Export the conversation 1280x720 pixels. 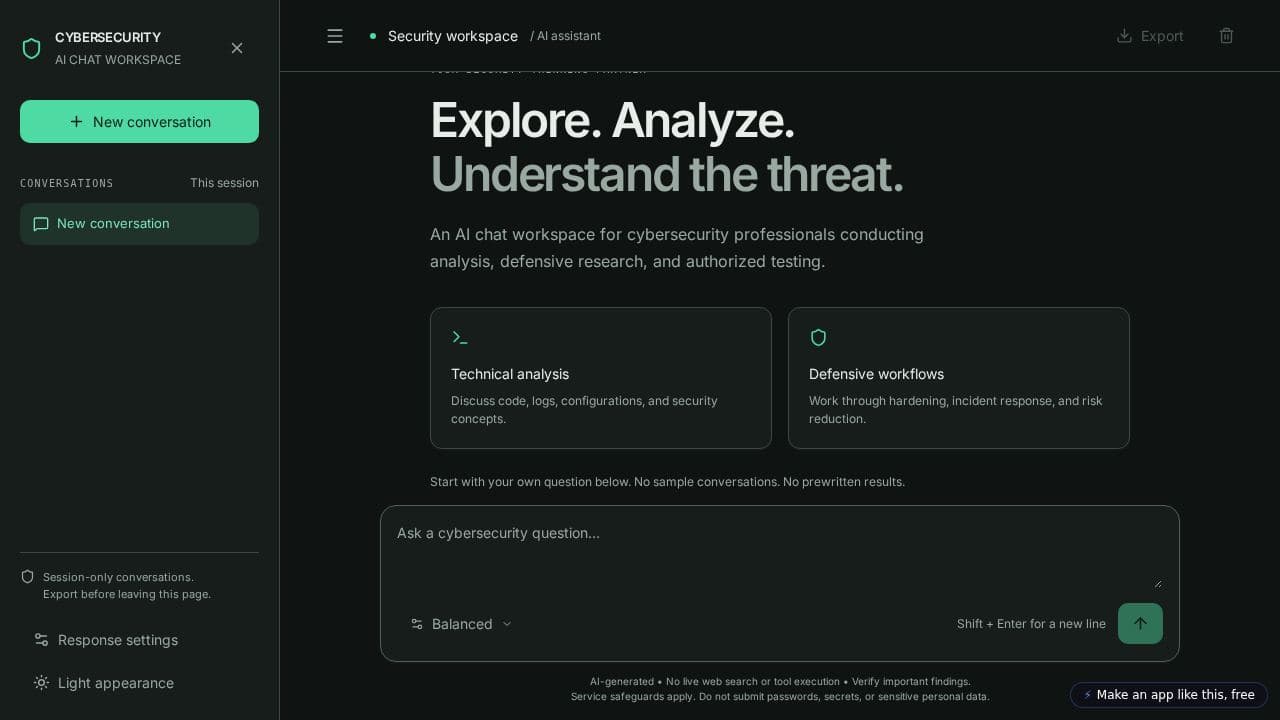point(1150,36)
